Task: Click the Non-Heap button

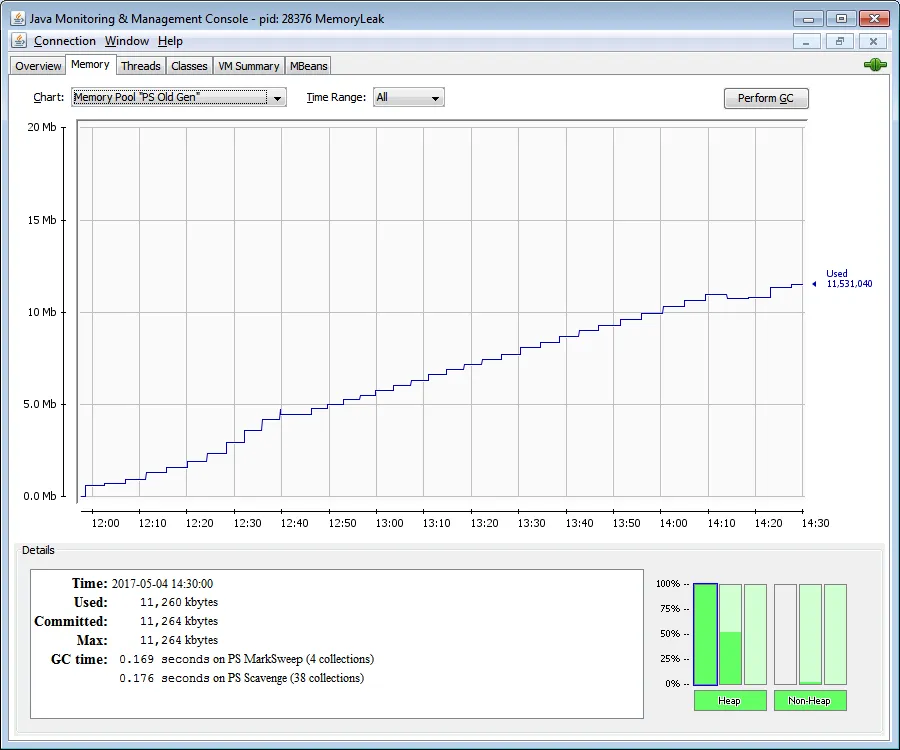Action: click(x=809, y=700)
